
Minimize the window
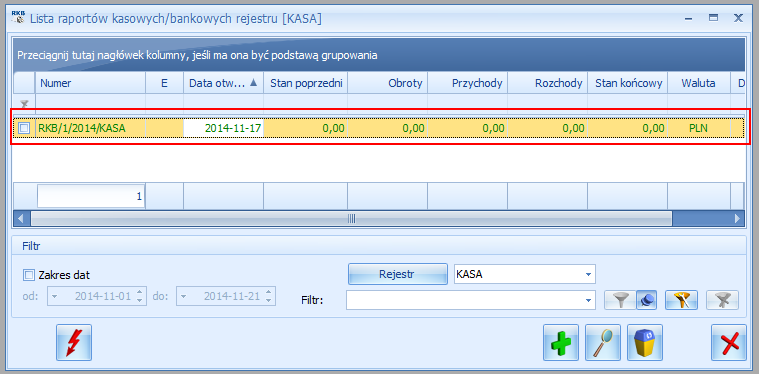(x=688, y=18)
